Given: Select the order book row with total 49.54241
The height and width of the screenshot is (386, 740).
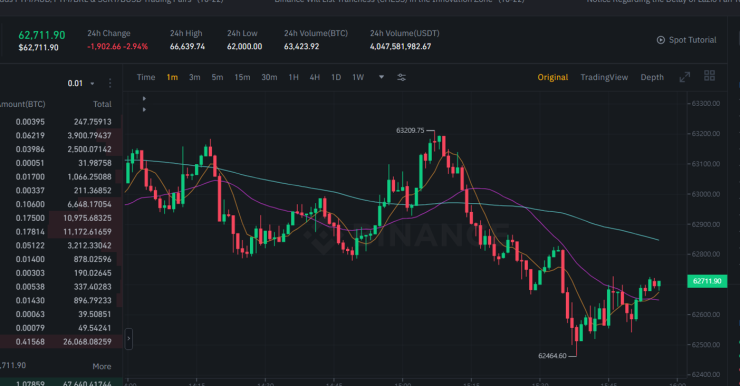Looking at the screenshot, I should (61, 327).
